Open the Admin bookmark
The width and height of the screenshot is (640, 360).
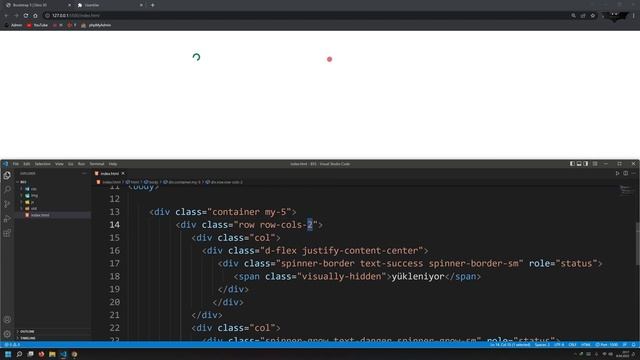13,25
